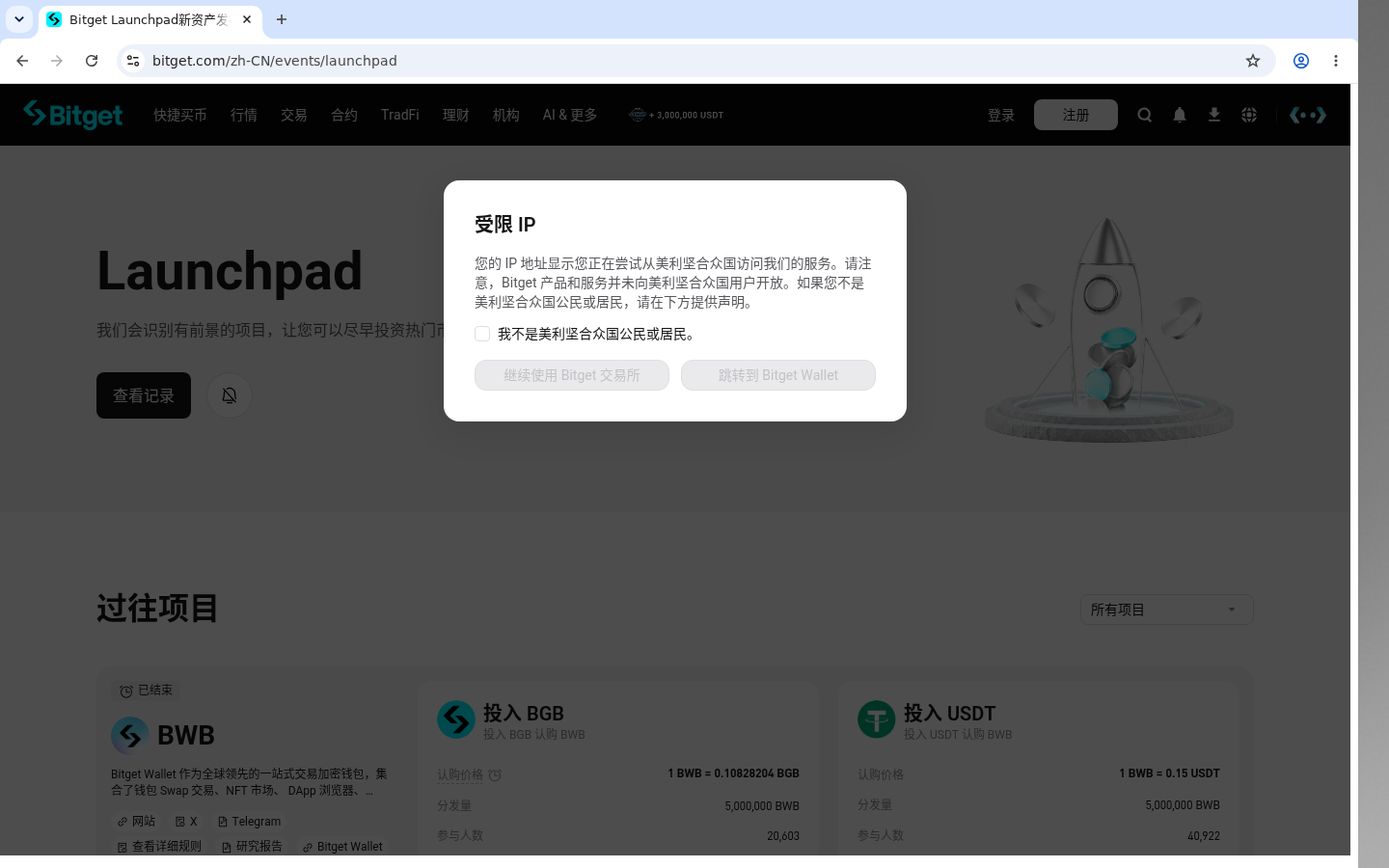Screen dimensions: 1389x868
Task: Click the 20,603 participants value
Action: (783, 836)
